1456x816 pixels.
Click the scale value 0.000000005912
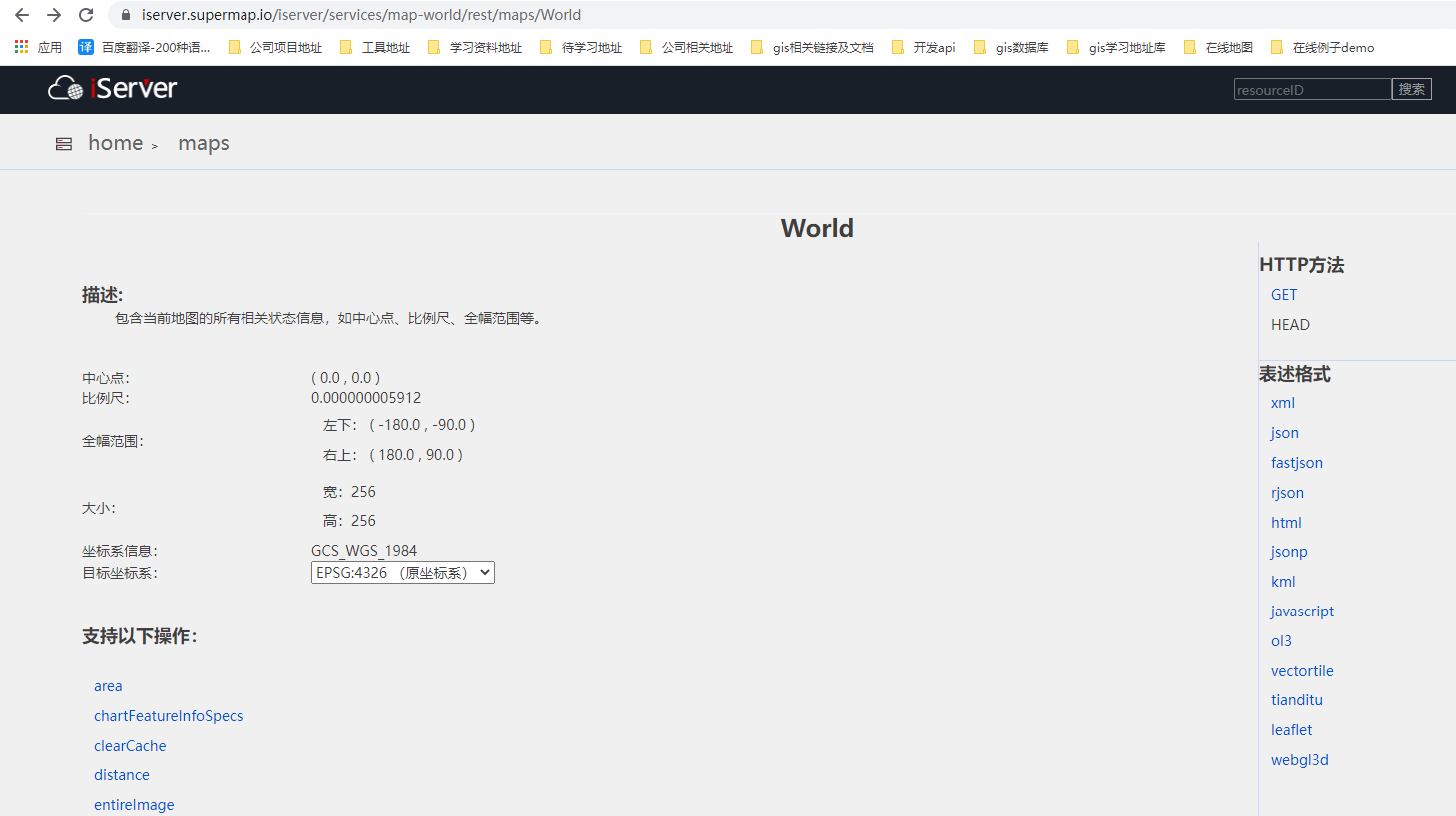click(366, 398)
